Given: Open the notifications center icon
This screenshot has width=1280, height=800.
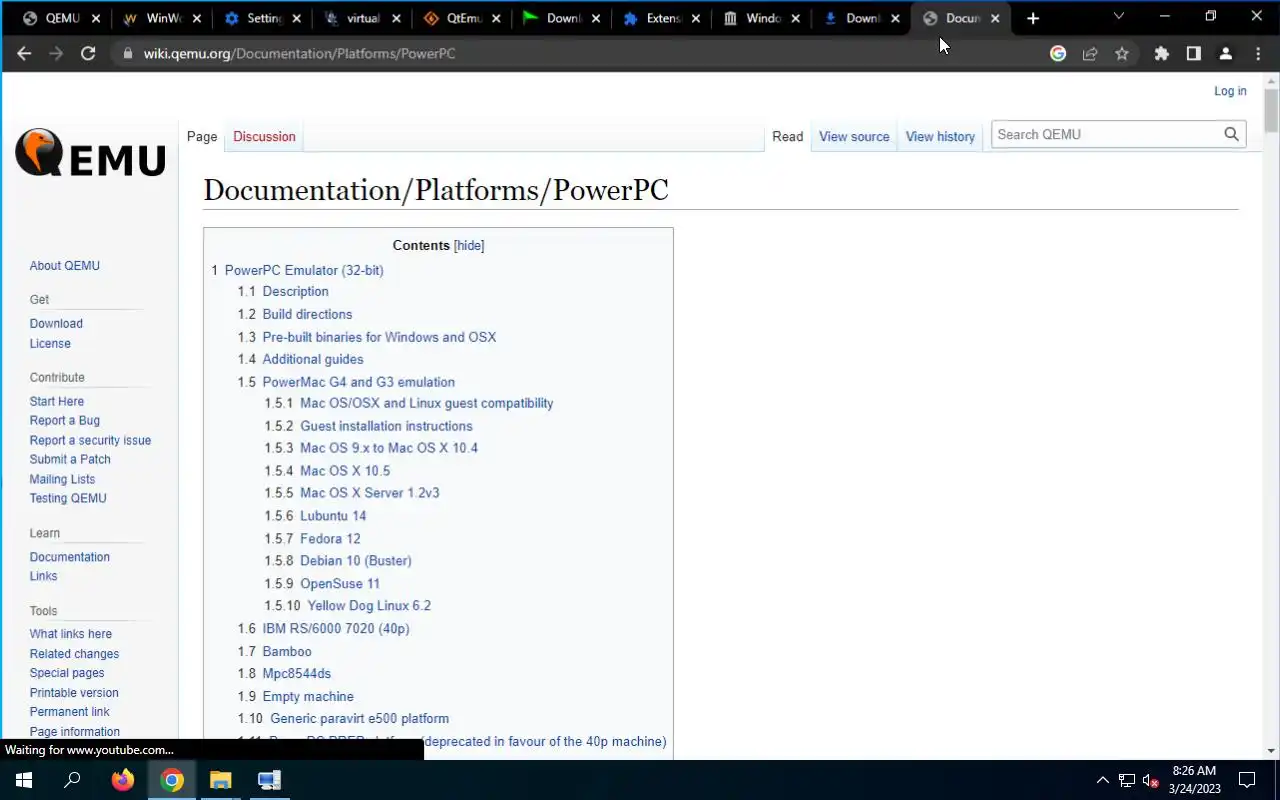Looking at the screenshot, I should coord(1247,780).
